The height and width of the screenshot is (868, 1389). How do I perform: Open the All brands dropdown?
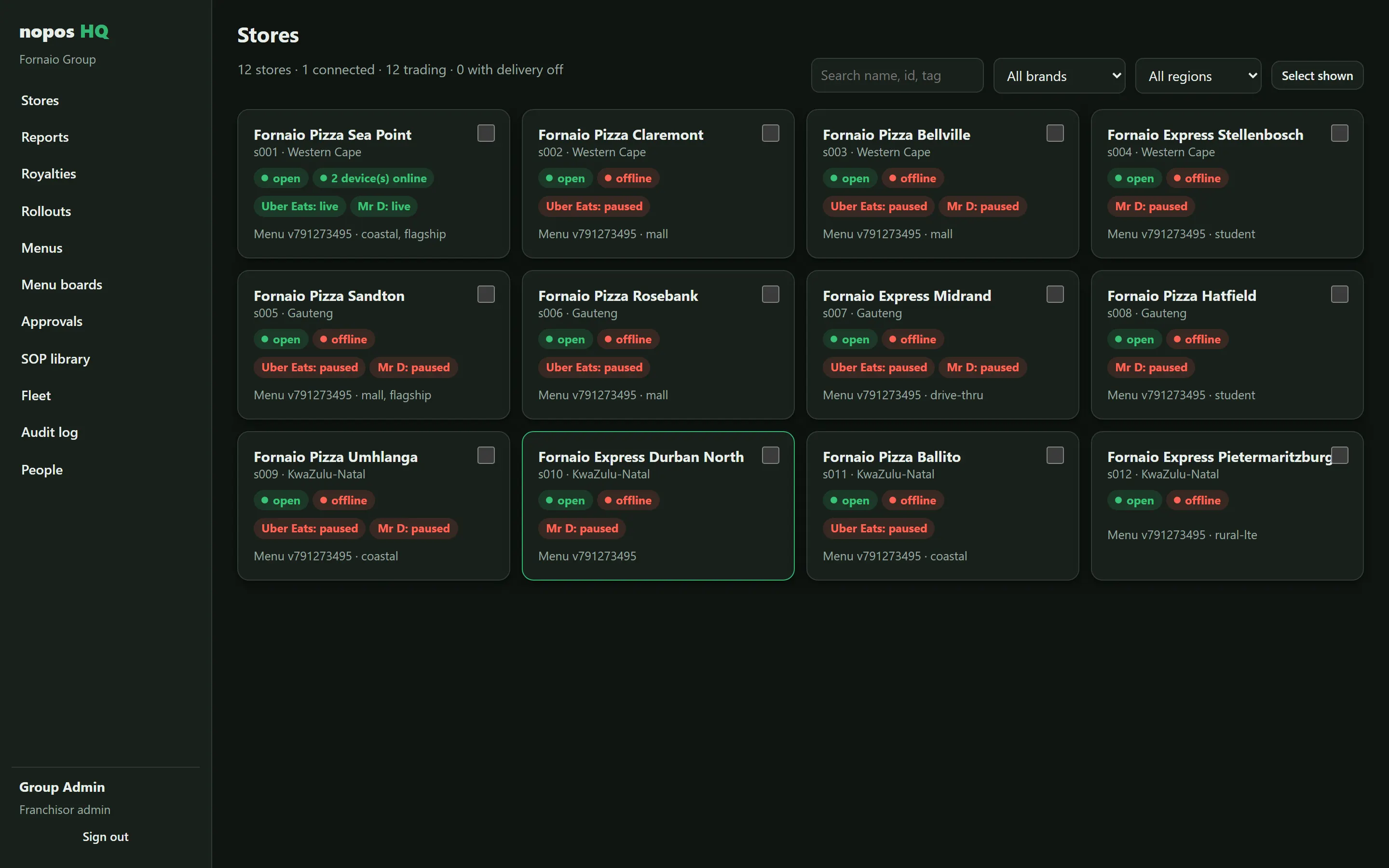pyautogui.click(x=1059, y=76)
